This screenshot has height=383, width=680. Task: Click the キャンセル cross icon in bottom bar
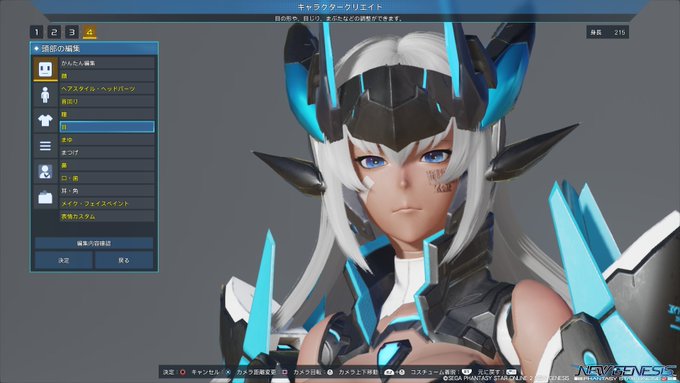pos(228,372)
